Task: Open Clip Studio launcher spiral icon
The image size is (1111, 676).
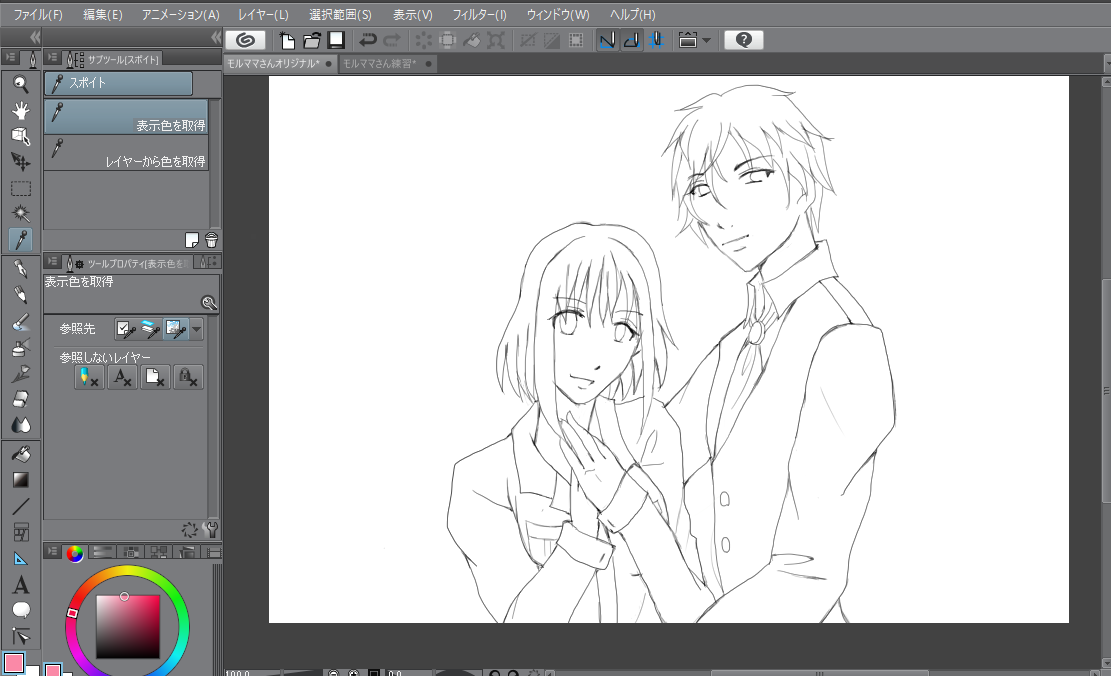Action: 246,40
